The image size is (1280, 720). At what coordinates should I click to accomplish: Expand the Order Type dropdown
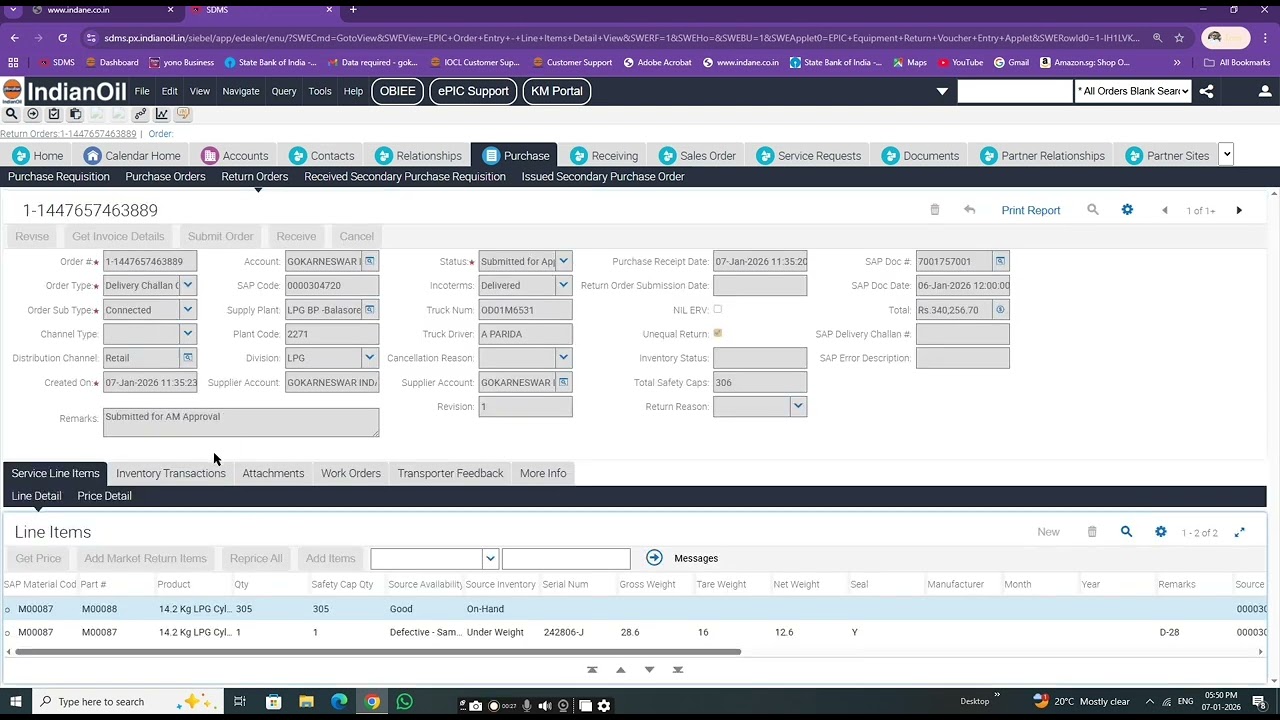188,286
